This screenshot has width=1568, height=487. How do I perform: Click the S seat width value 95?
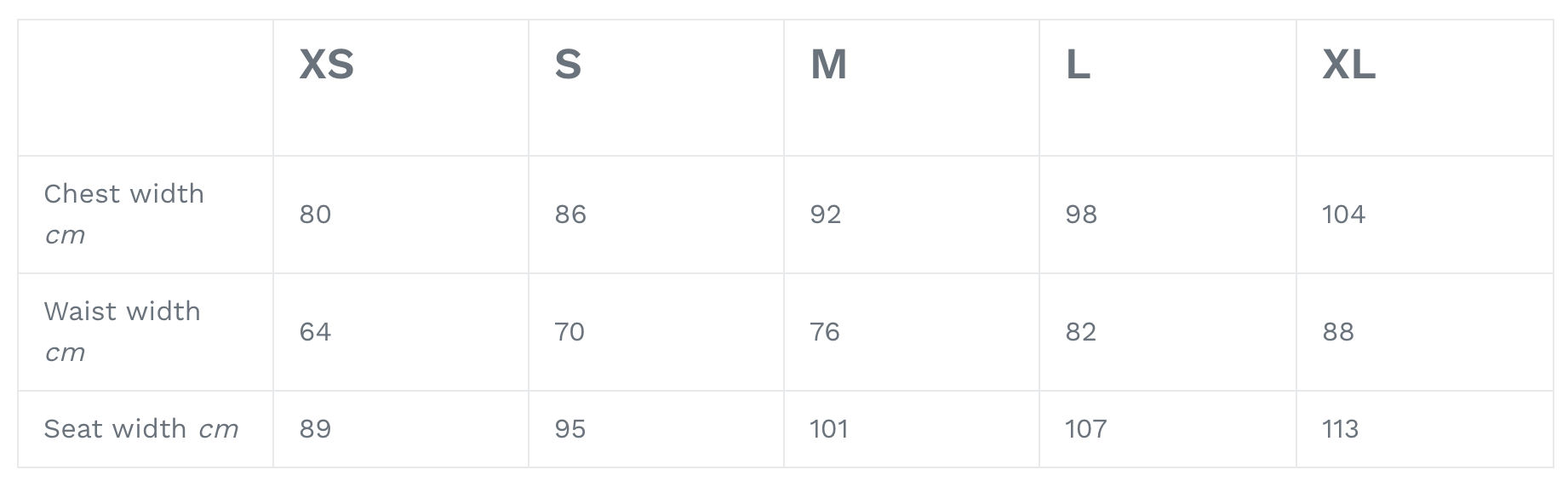tap(570, 429)
